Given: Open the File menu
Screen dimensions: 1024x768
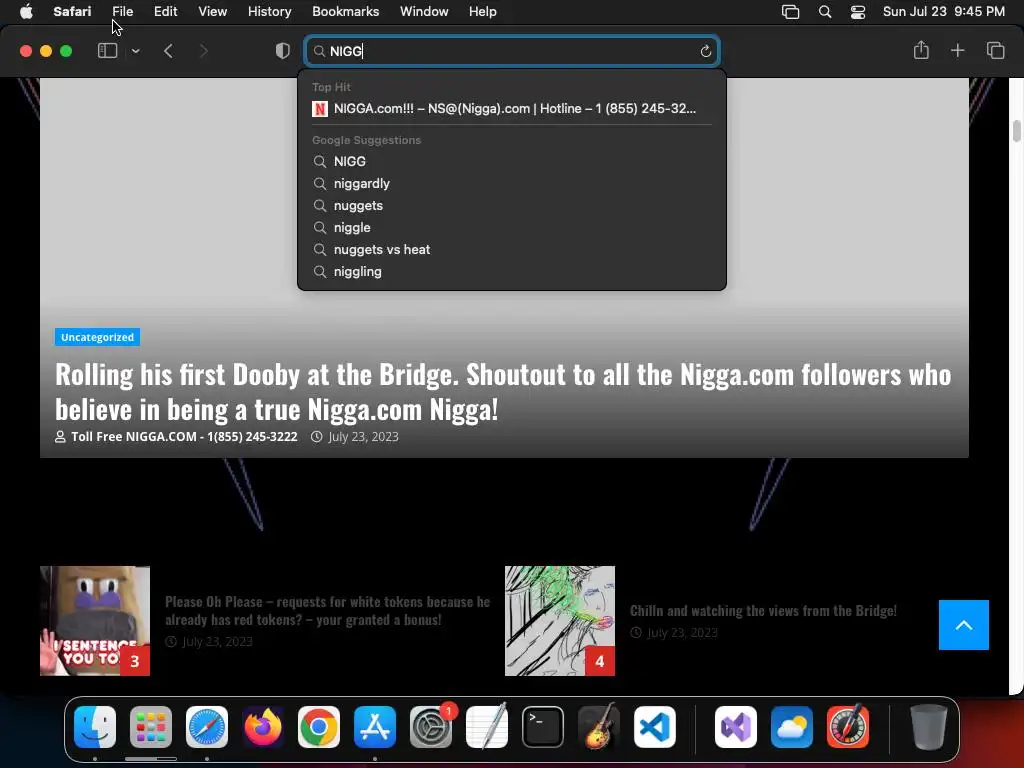Looking at the screenshot, I should [122, 12].
